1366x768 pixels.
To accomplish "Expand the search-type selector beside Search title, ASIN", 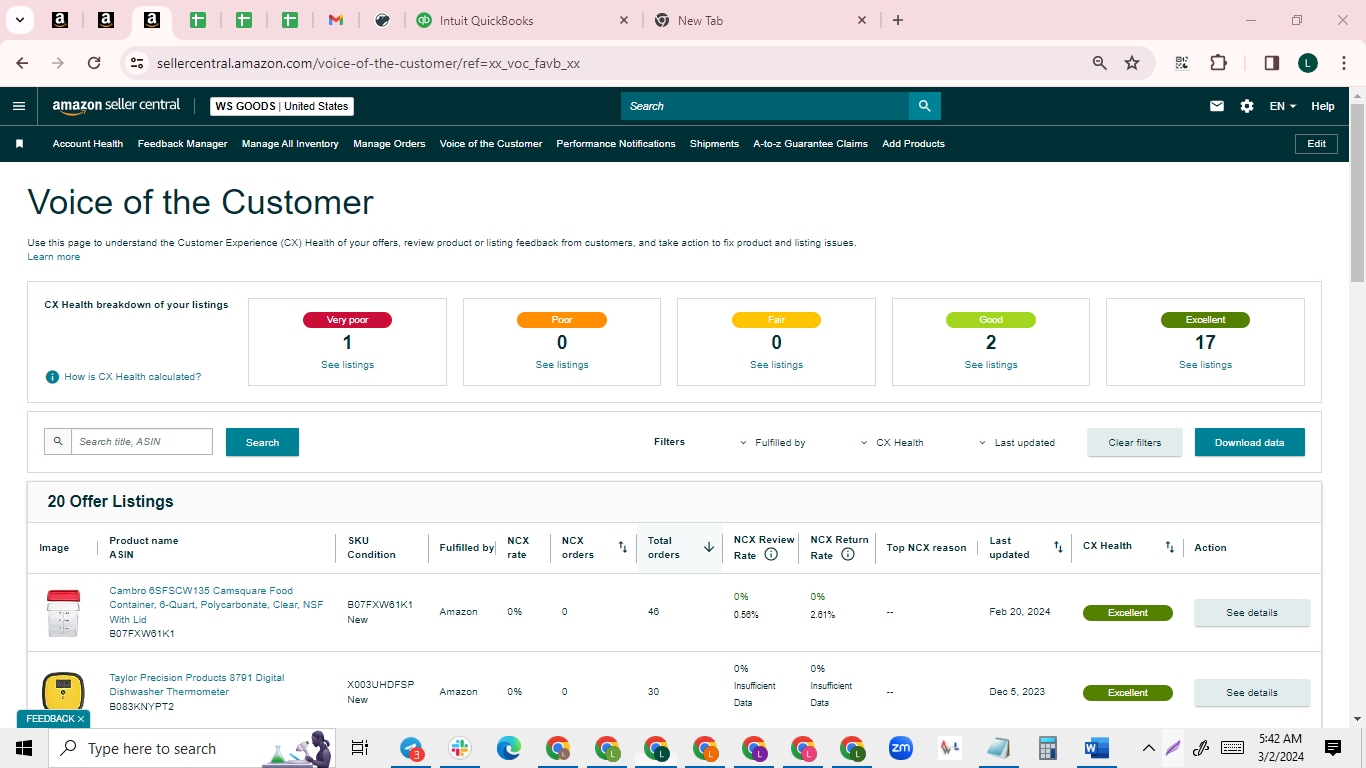I will pos(58,442).
